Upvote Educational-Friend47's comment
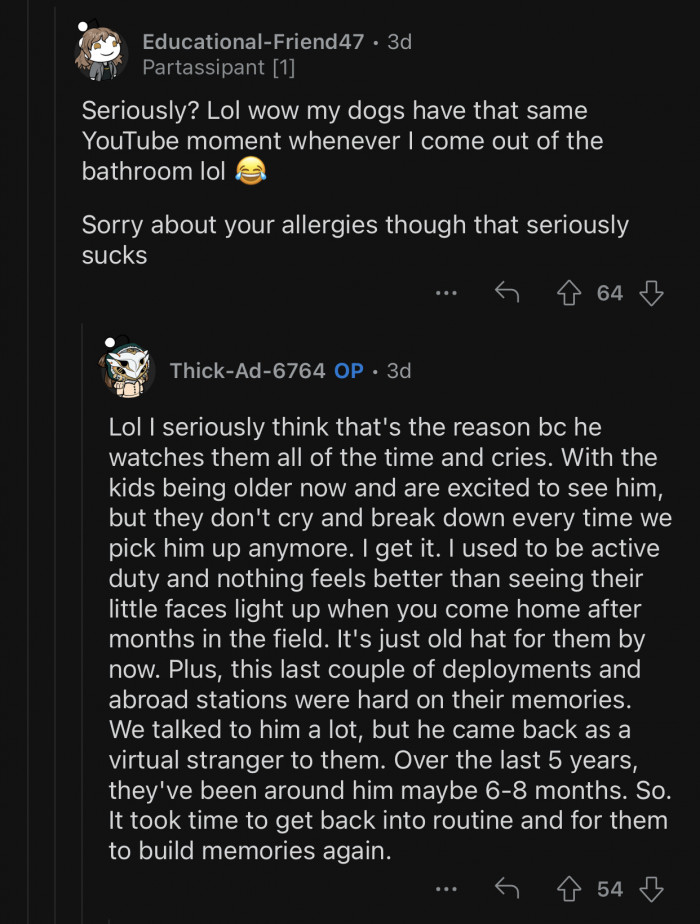 pyautogui.click(x=570, y=293)
